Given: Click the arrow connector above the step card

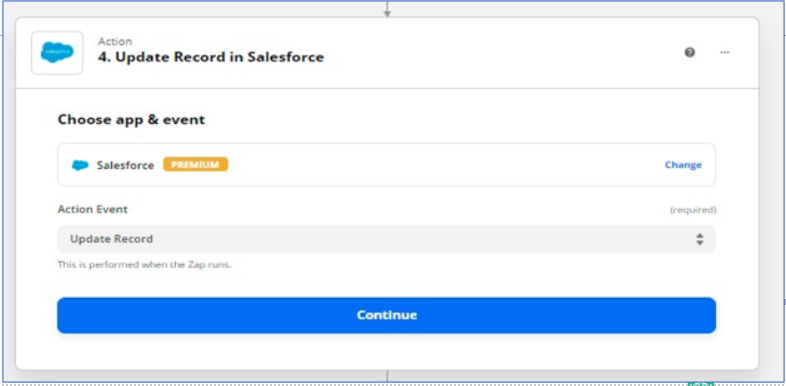Looking at the screenshot, I should pos(387,9).
